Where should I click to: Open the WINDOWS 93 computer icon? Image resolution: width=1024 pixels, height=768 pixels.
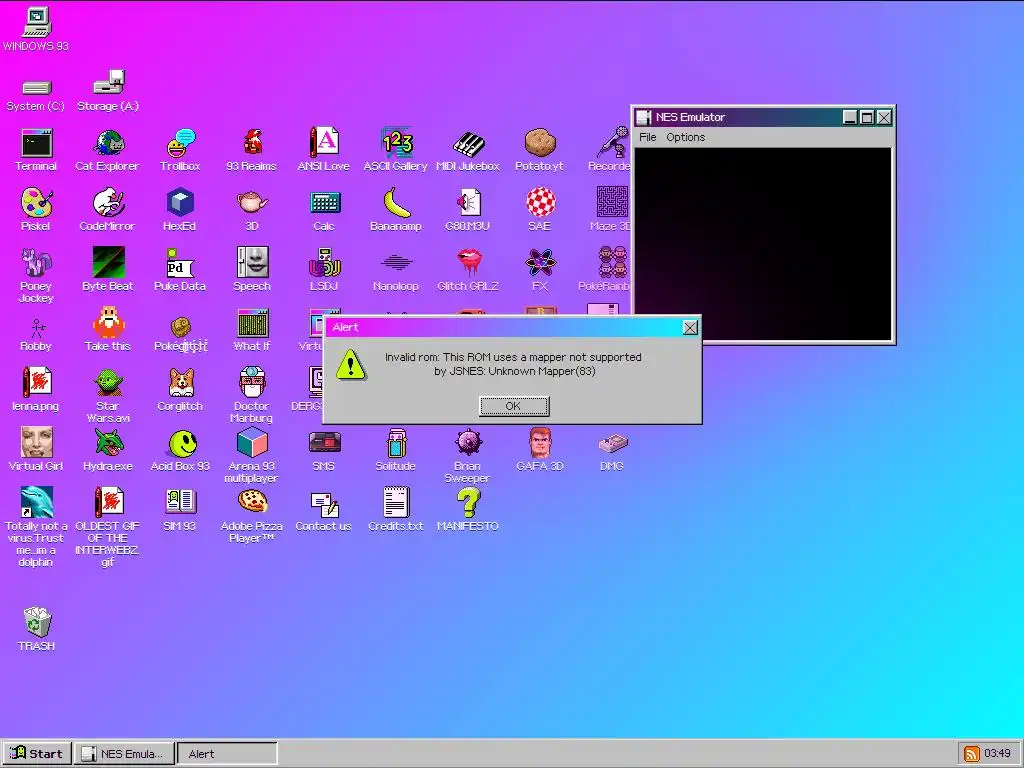coord(36,21)
